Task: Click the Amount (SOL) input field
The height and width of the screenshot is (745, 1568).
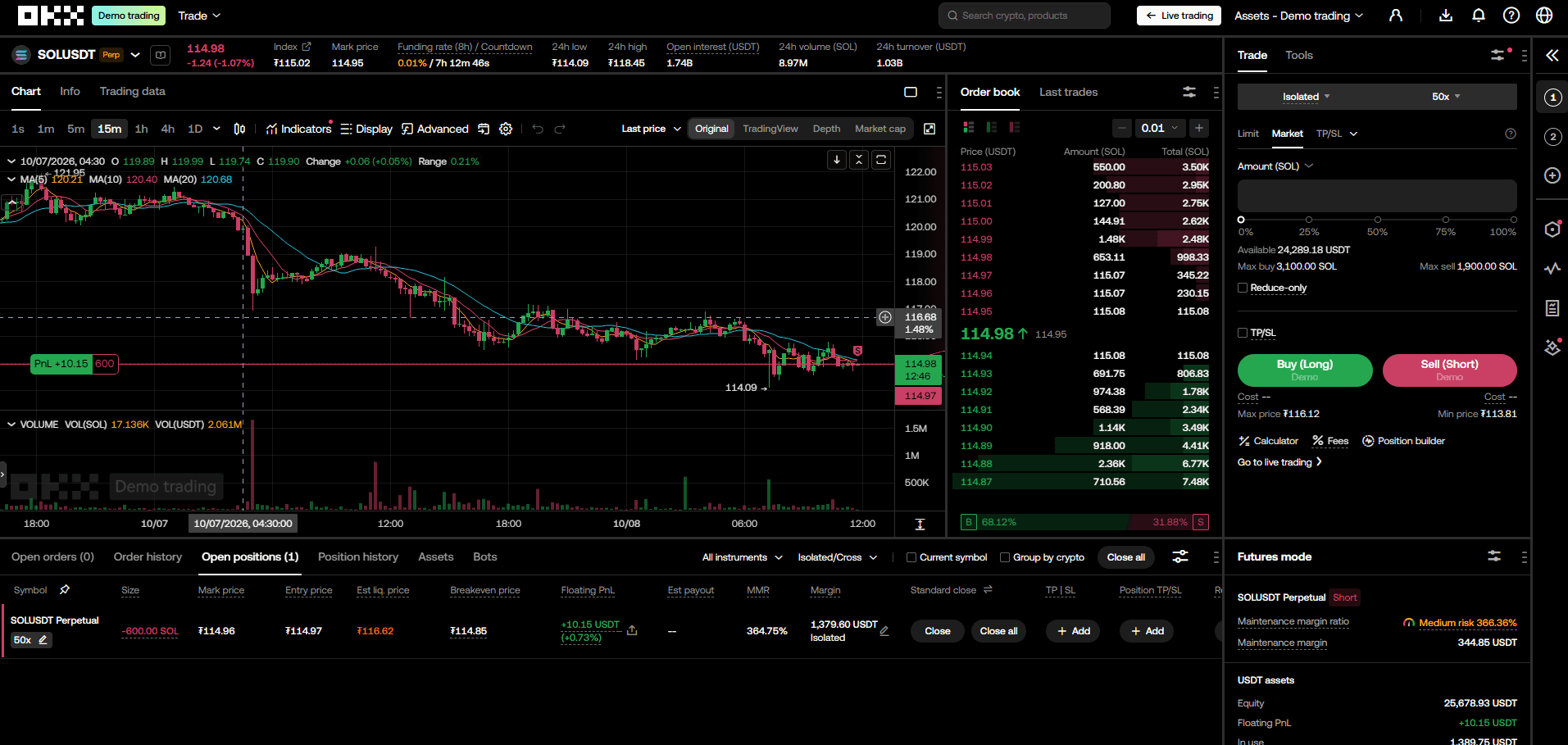Action: coord(1377,196)
